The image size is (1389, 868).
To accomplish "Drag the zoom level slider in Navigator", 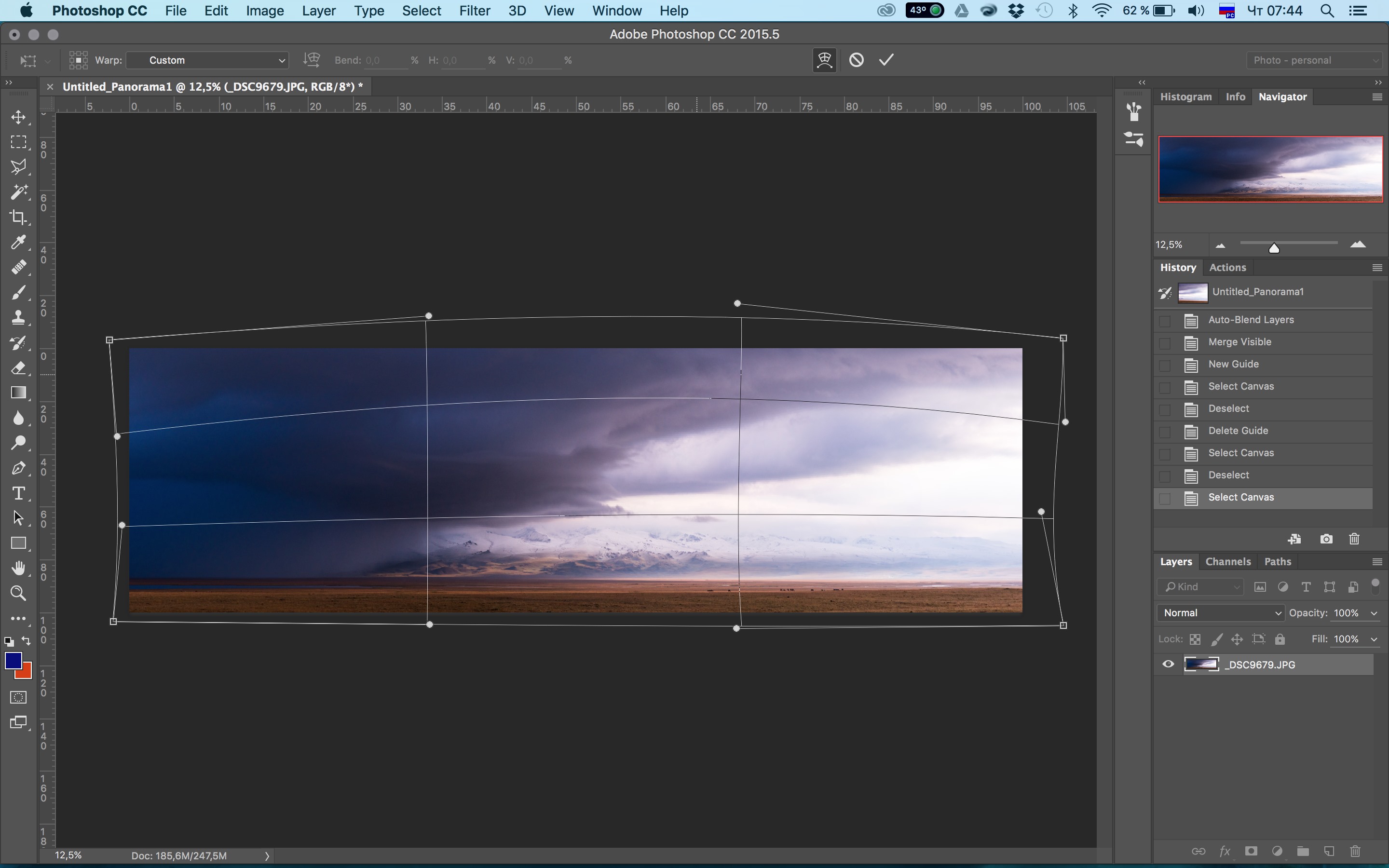I will click(1274, 247).
